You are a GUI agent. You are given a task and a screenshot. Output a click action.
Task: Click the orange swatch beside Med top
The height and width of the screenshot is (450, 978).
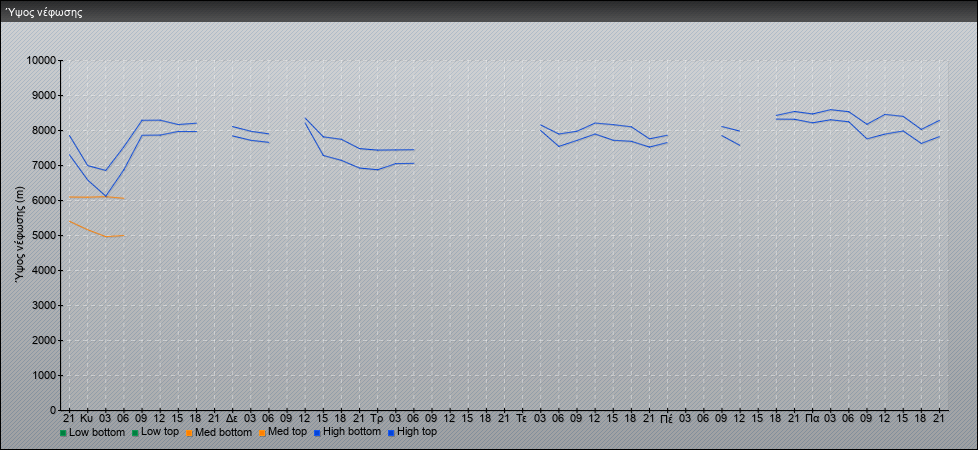[261, 433]
